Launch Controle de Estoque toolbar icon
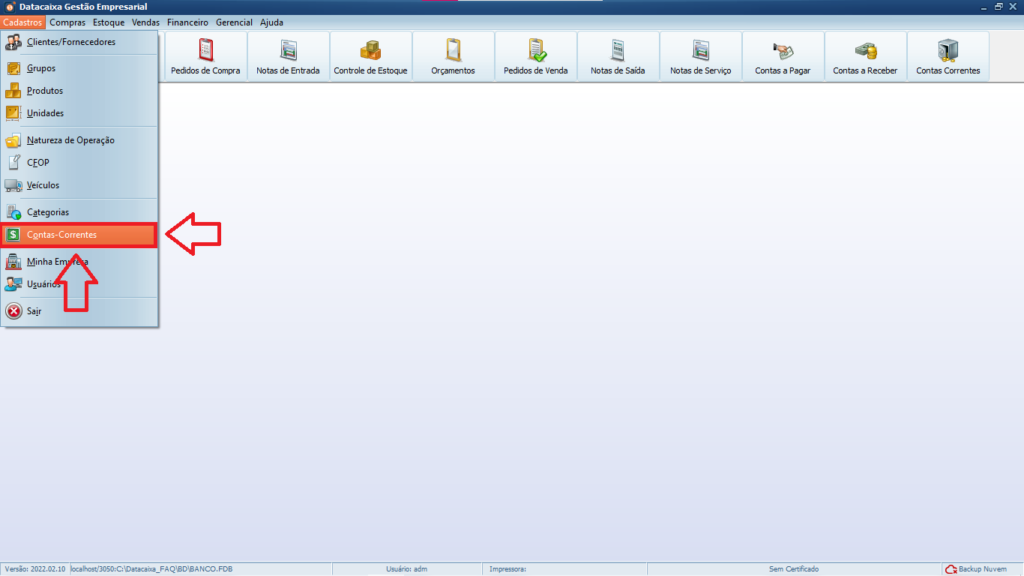 (x=370, y=57)
